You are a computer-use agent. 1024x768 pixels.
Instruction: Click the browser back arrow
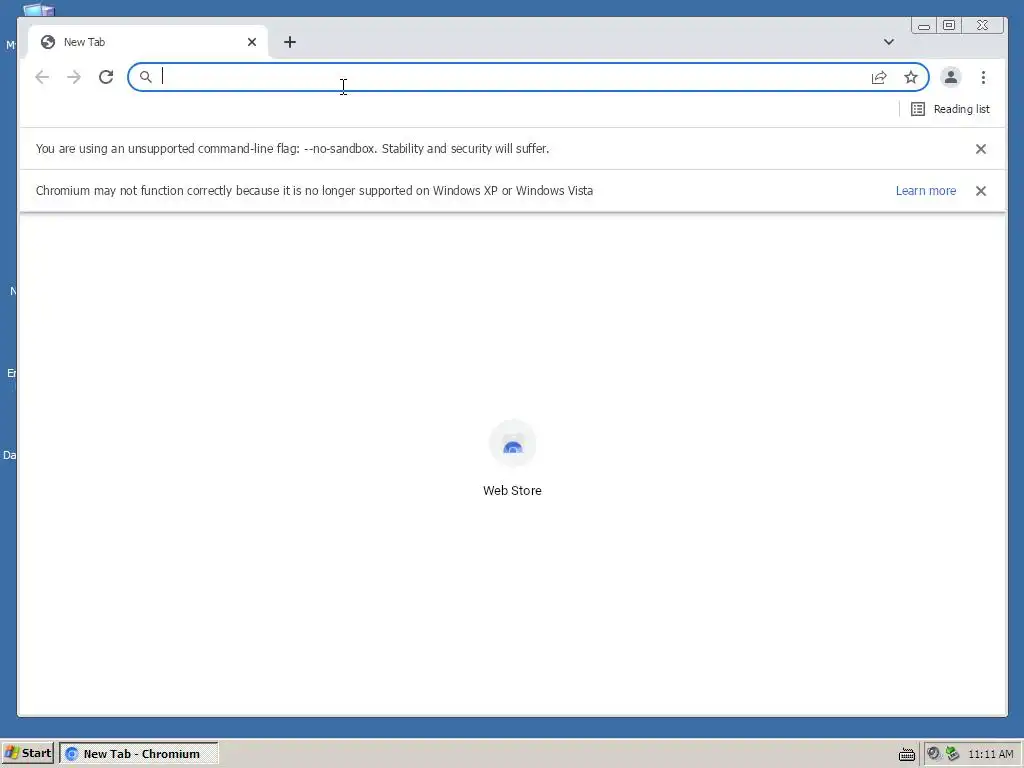(x=42, y=77)
